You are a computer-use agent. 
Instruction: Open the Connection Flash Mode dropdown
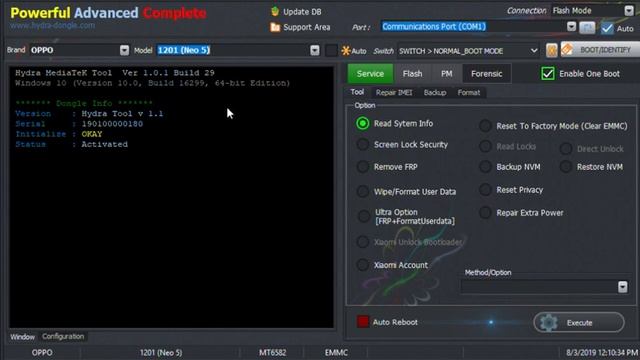tap(629, 11)
